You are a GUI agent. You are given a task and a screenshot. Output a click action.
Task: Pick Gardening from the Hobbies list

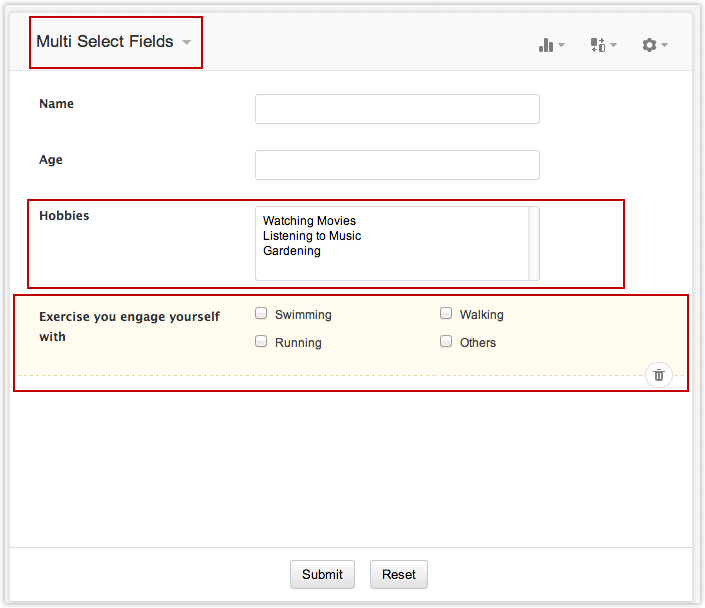(292, 251)
